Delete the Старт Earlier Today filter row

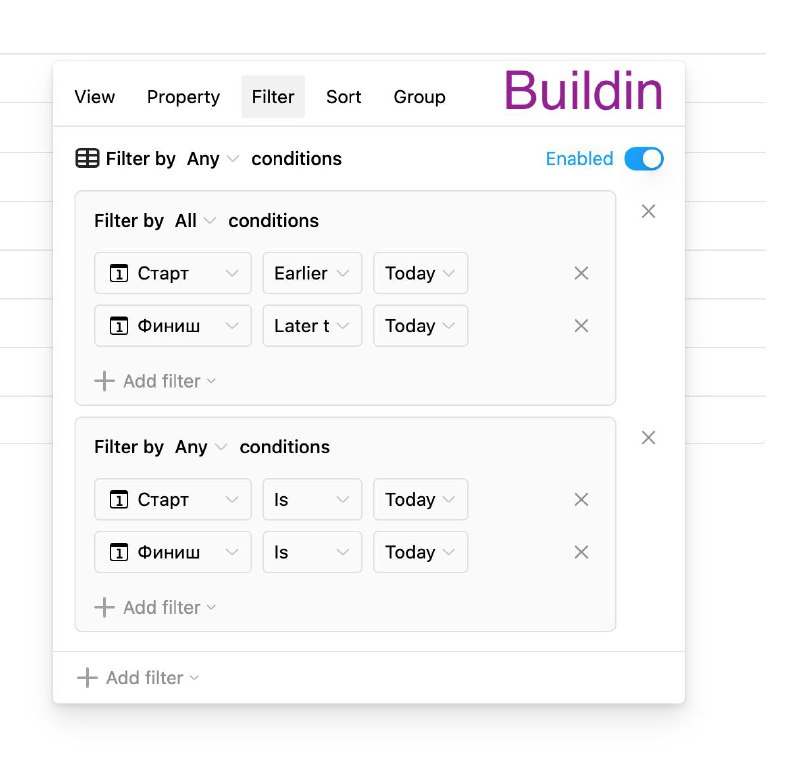click(x=581, y=273)
